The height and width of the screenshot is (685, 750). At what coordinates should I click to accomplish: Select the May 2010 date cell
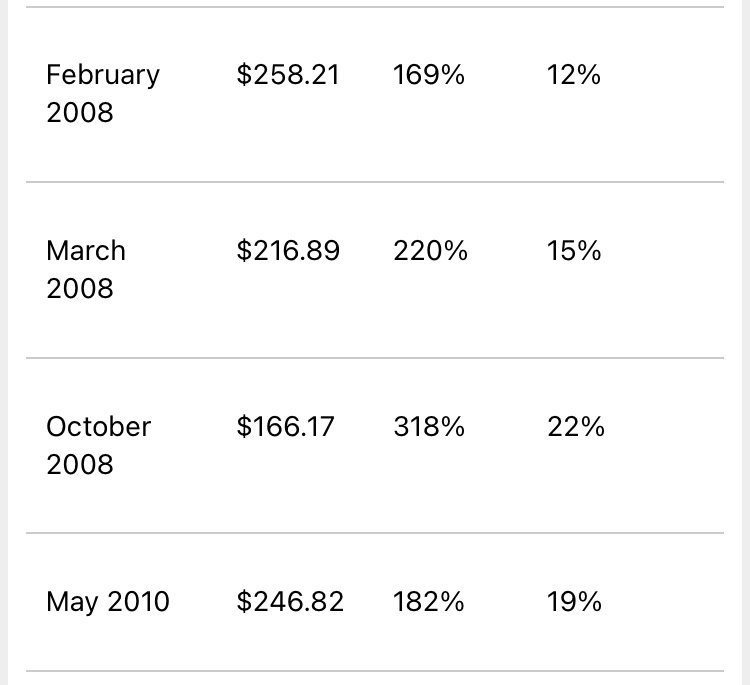tap(108, 602)
